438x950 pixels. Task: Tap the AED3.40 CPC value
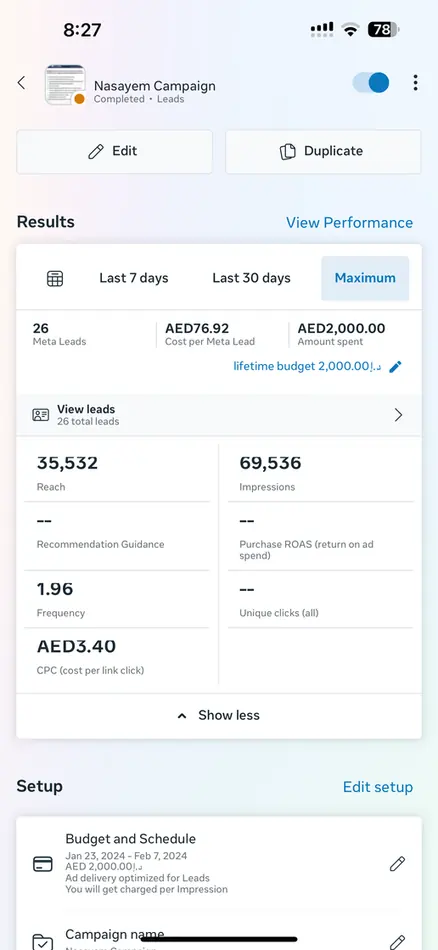click(76, 646)
